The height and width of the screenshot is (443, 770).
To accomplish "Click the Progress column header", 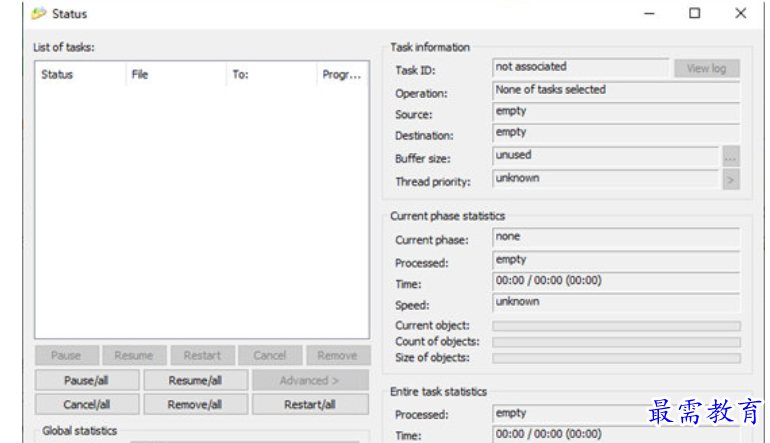I will point(340,75).
